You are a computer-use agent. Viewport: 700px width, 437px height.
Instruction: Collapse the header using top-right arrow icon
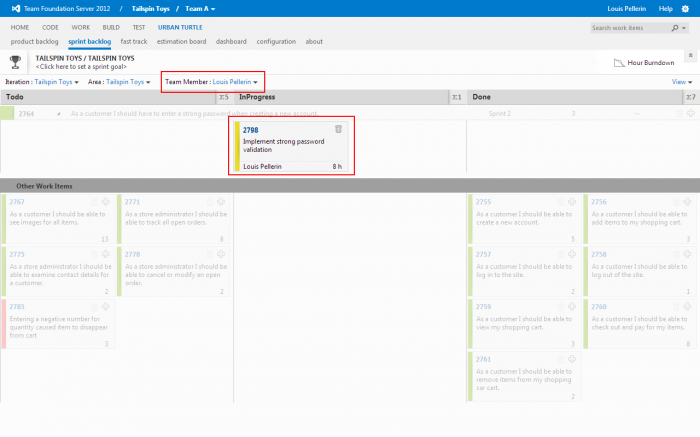(x=691, y=56)
